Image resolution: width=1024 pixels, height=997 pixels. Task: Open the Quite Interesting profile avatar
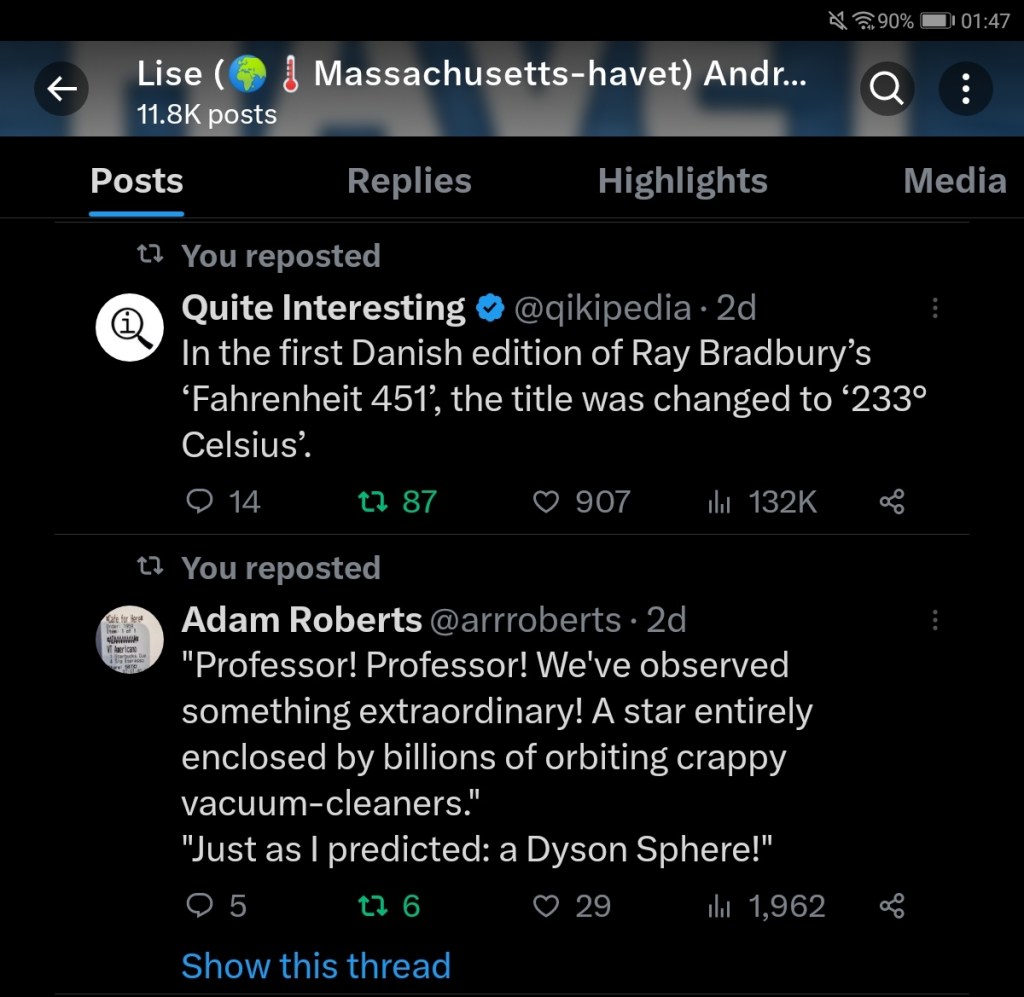click(130, 327)
